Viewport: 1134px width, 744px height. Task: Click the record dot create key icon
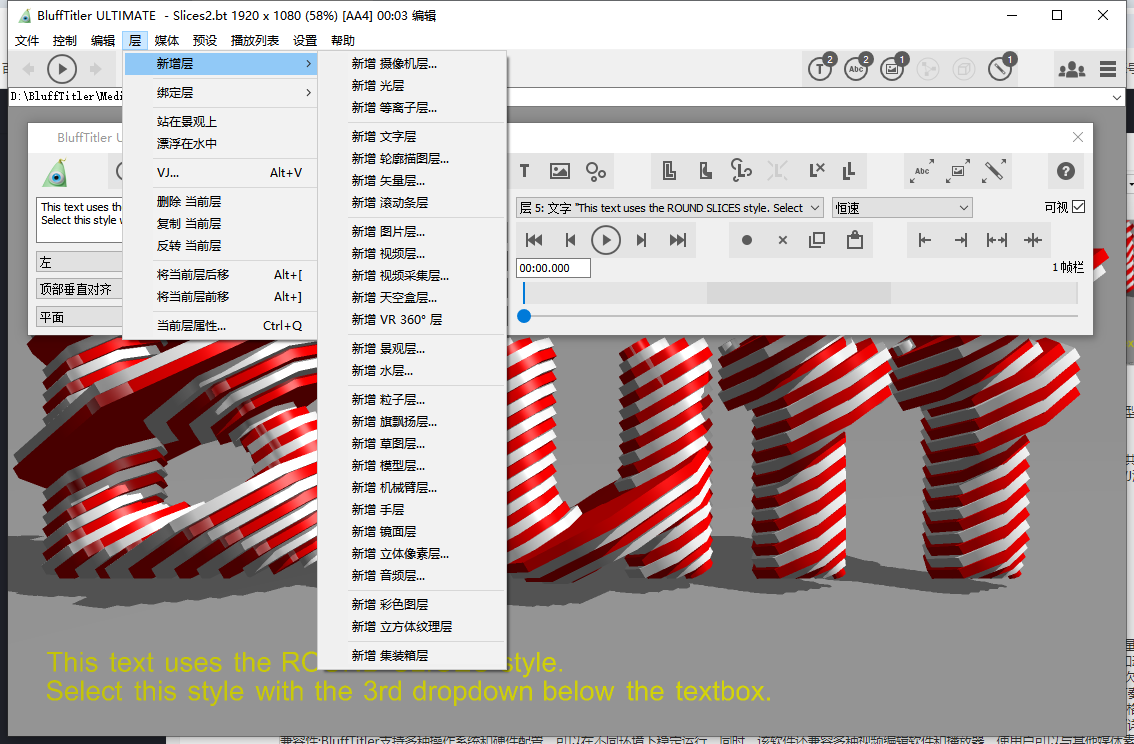747,240
